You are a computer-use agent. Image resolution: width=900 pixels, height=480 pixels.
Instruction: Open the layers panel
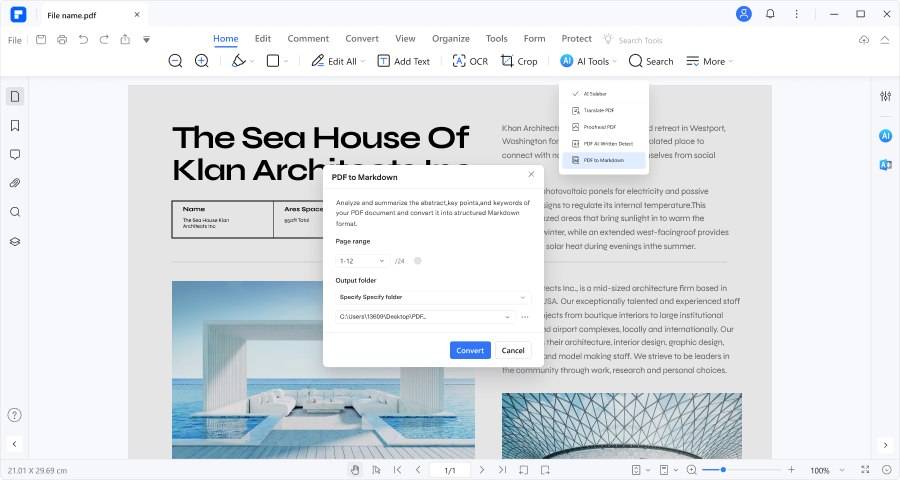click(15, 242)
